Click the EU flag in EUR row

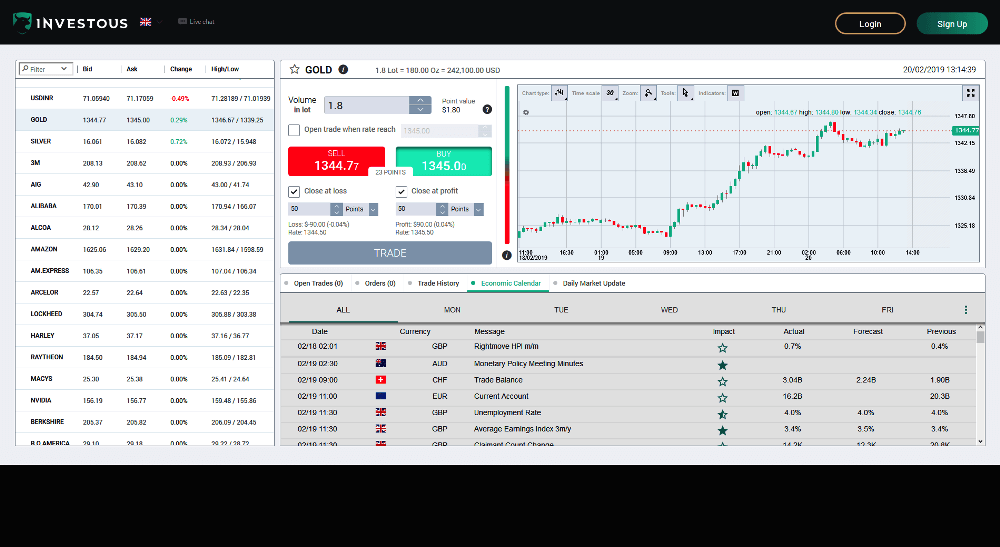(381, 396)
